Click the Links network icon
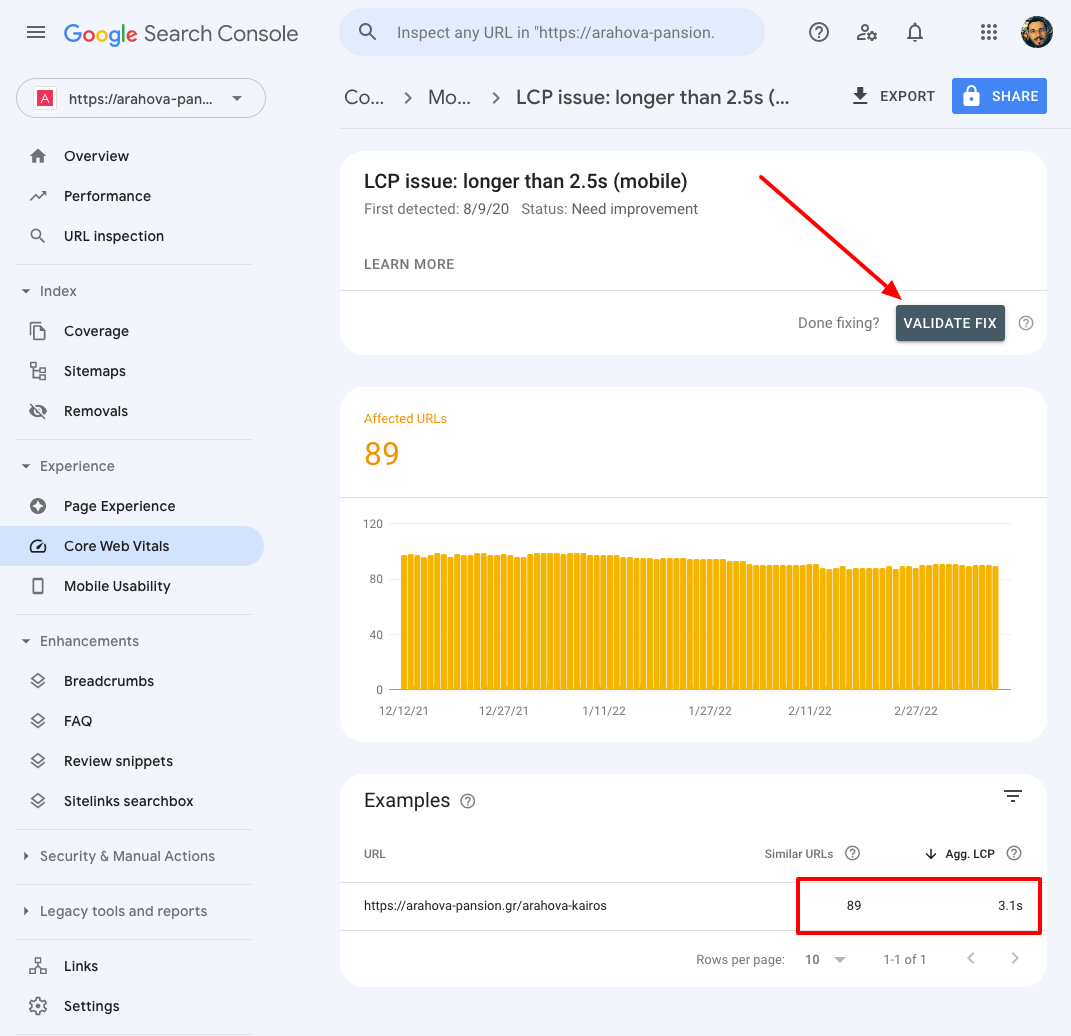The width and height of the screenshot is (1071, 1036). 38,966
